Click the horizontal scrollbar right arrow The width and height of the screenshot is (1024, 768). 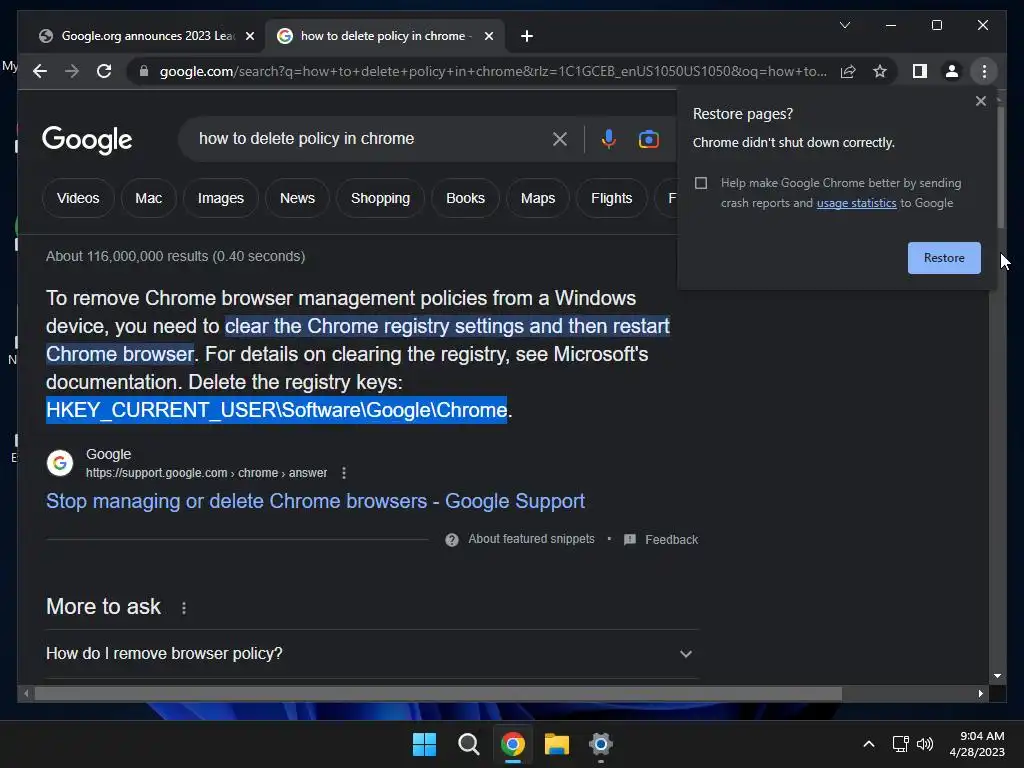coord(980,694)
